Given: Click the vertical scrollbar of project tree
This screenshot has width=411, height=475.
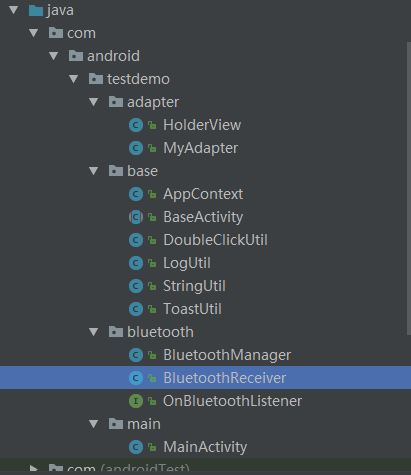Looking at the screenshot, I should tap(409, 188).
